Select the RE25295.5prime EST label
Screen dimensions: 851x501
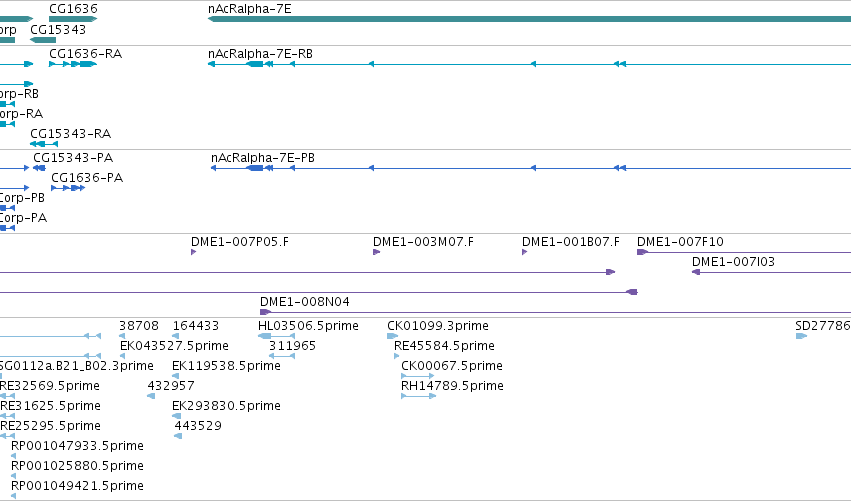50,426
